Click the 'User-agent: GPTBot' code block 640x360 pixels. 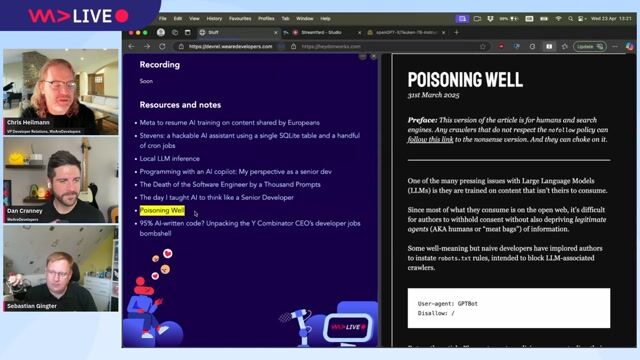click(509, 308)
